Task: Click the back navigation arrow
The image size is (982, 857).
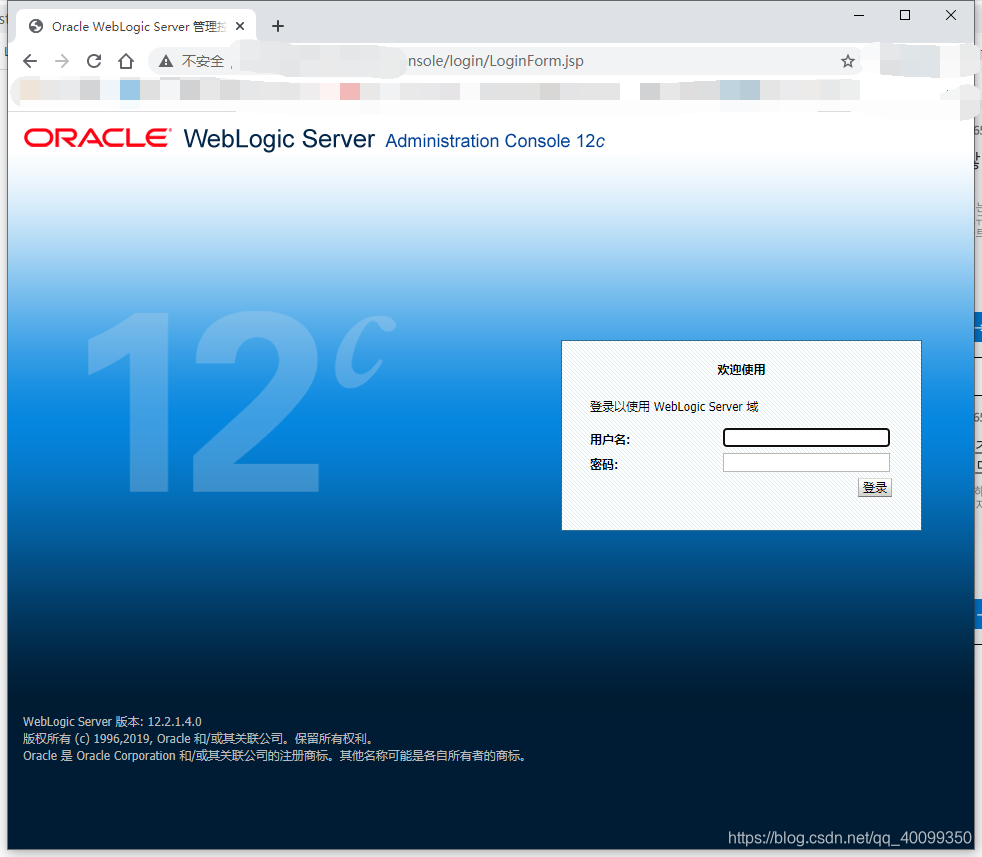Action: (30, 61)
